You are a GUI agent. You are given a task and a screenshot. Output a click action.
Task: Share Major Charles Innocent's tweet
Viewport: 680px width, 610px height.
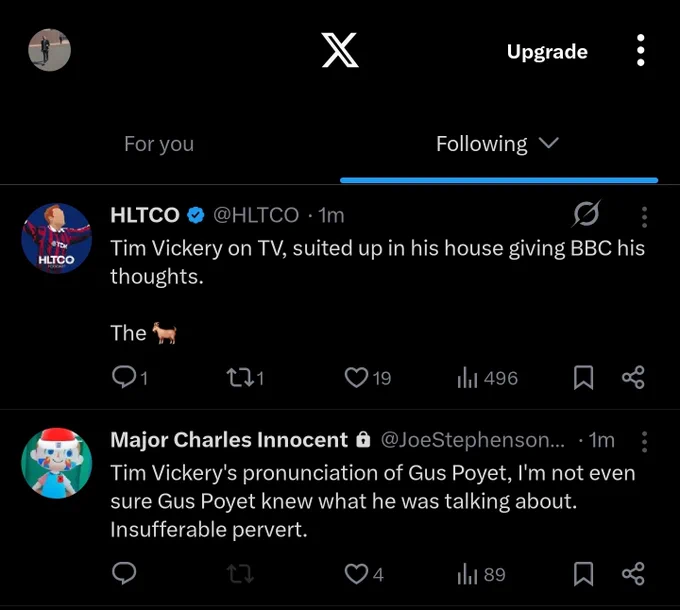[x=633, y=574]
